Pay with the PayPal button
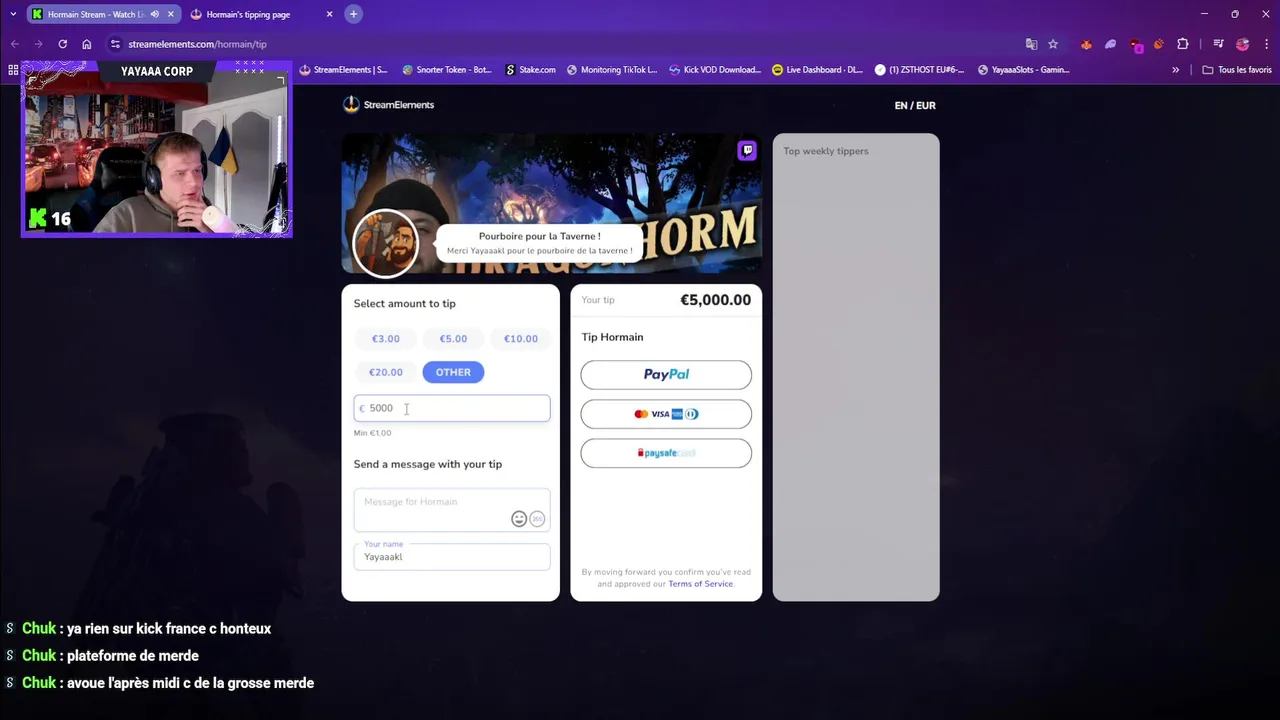This screenshot has width=1280, height=720. pyautogui.click(x=666, y=375)
